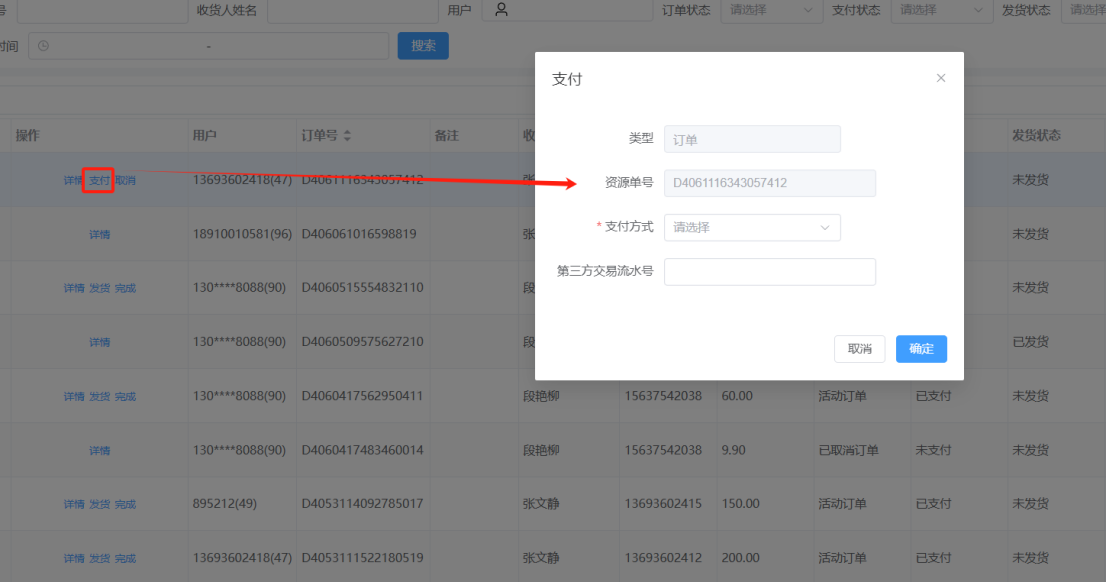The image size is (1106, 582).
Task: Click order number D4060509575627210
Action: (x=363, y=341)
